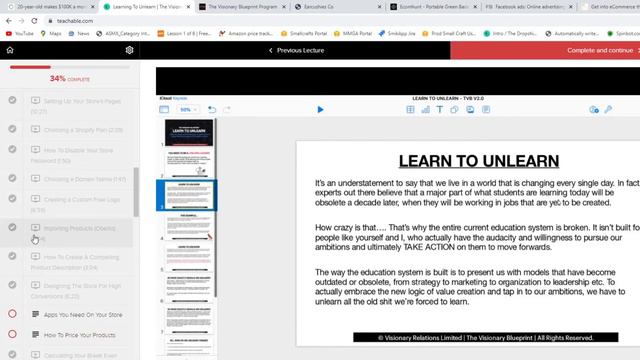The width and height of the screenshot is (640, 360).
Task: Click the browser back arrow
Action: 9,21
